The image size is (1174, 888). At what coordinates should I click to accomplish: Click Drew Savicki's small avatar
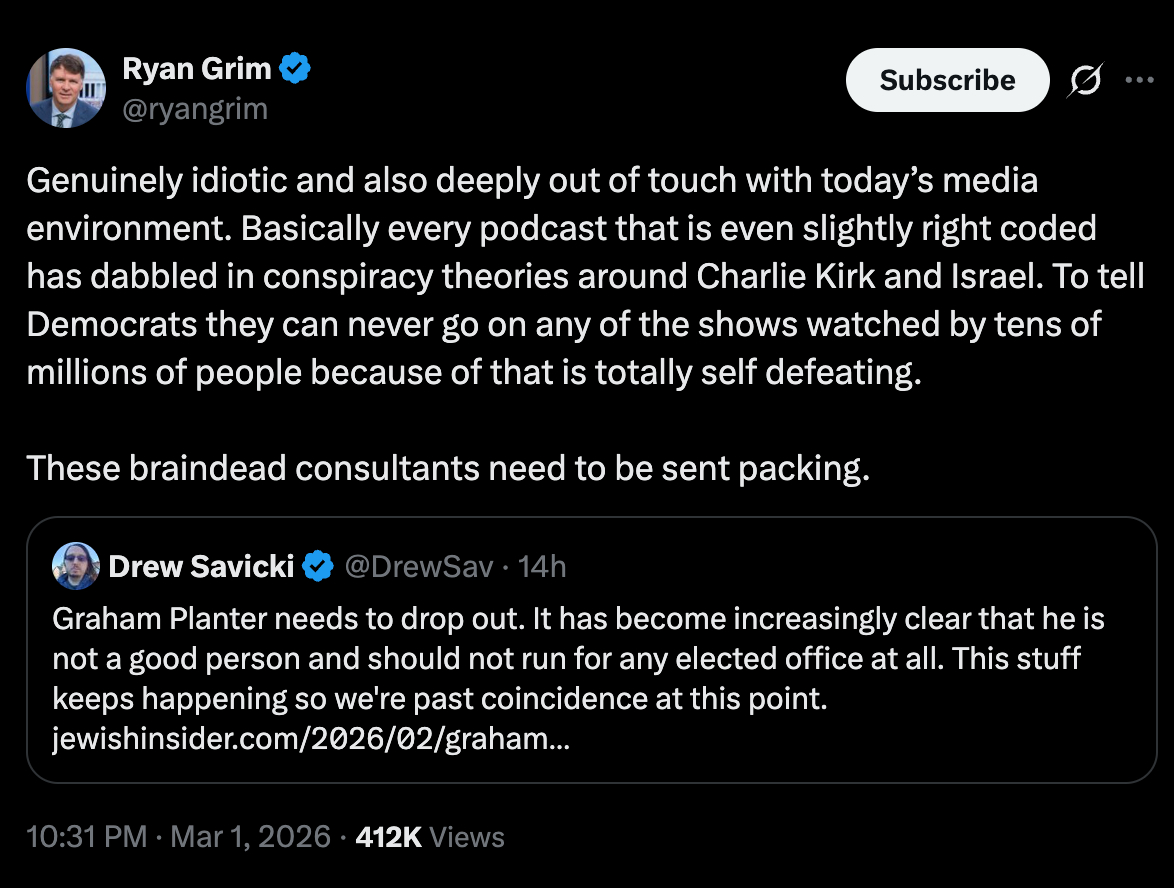coord(76,567)
